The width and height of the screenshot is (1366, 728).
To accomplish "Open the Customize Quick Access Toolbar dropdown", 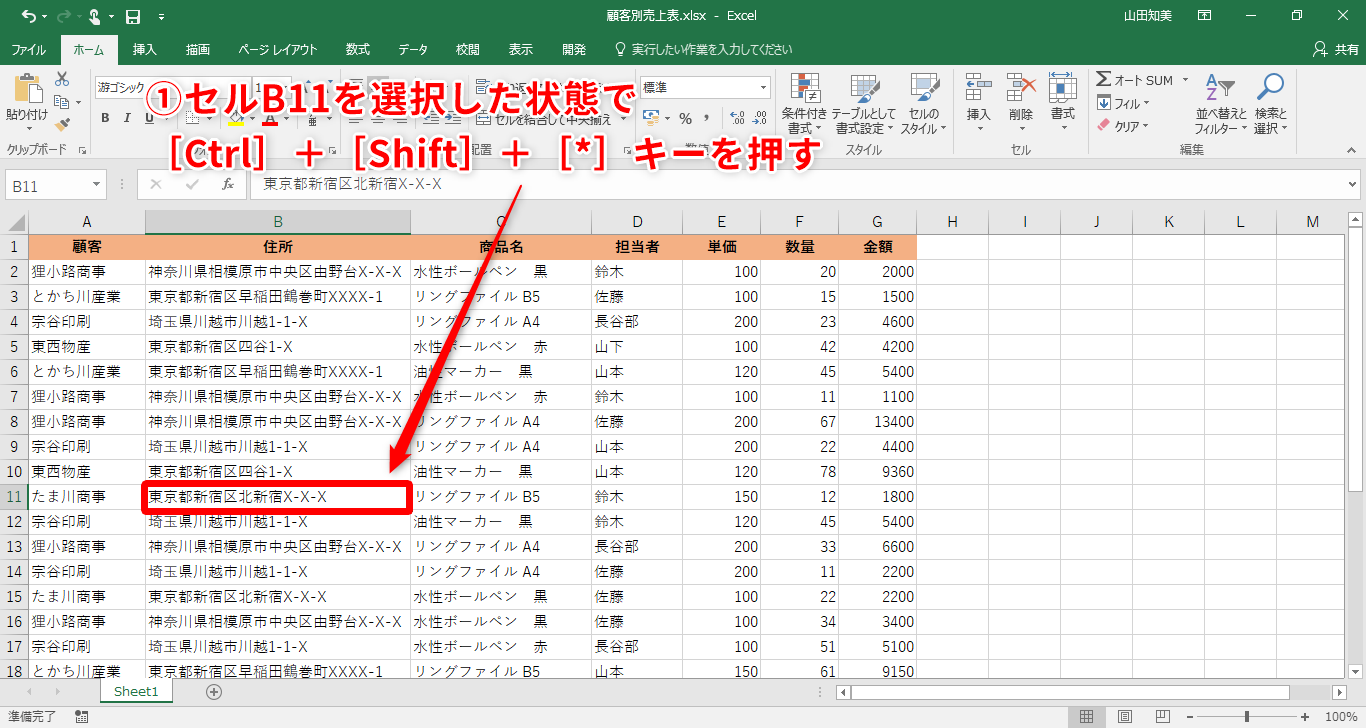I will point(160,17).
